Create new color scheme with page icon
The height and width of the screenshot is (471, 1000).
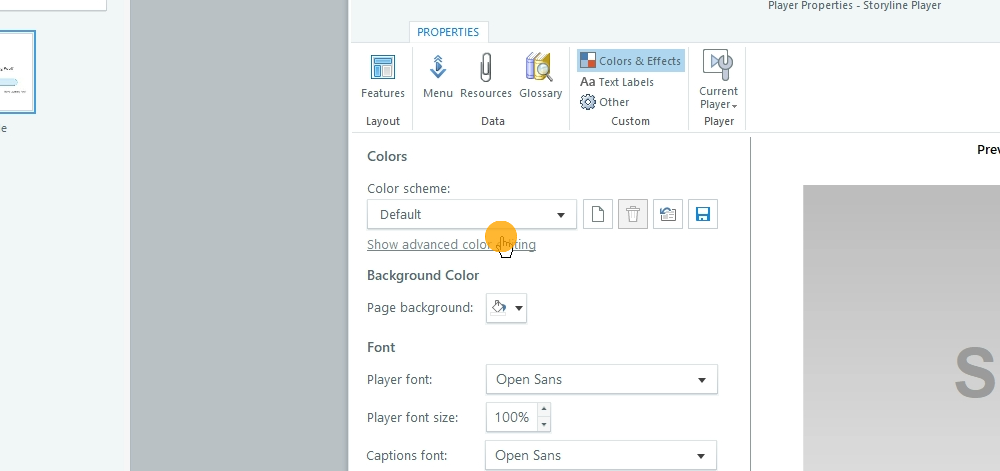597,214
